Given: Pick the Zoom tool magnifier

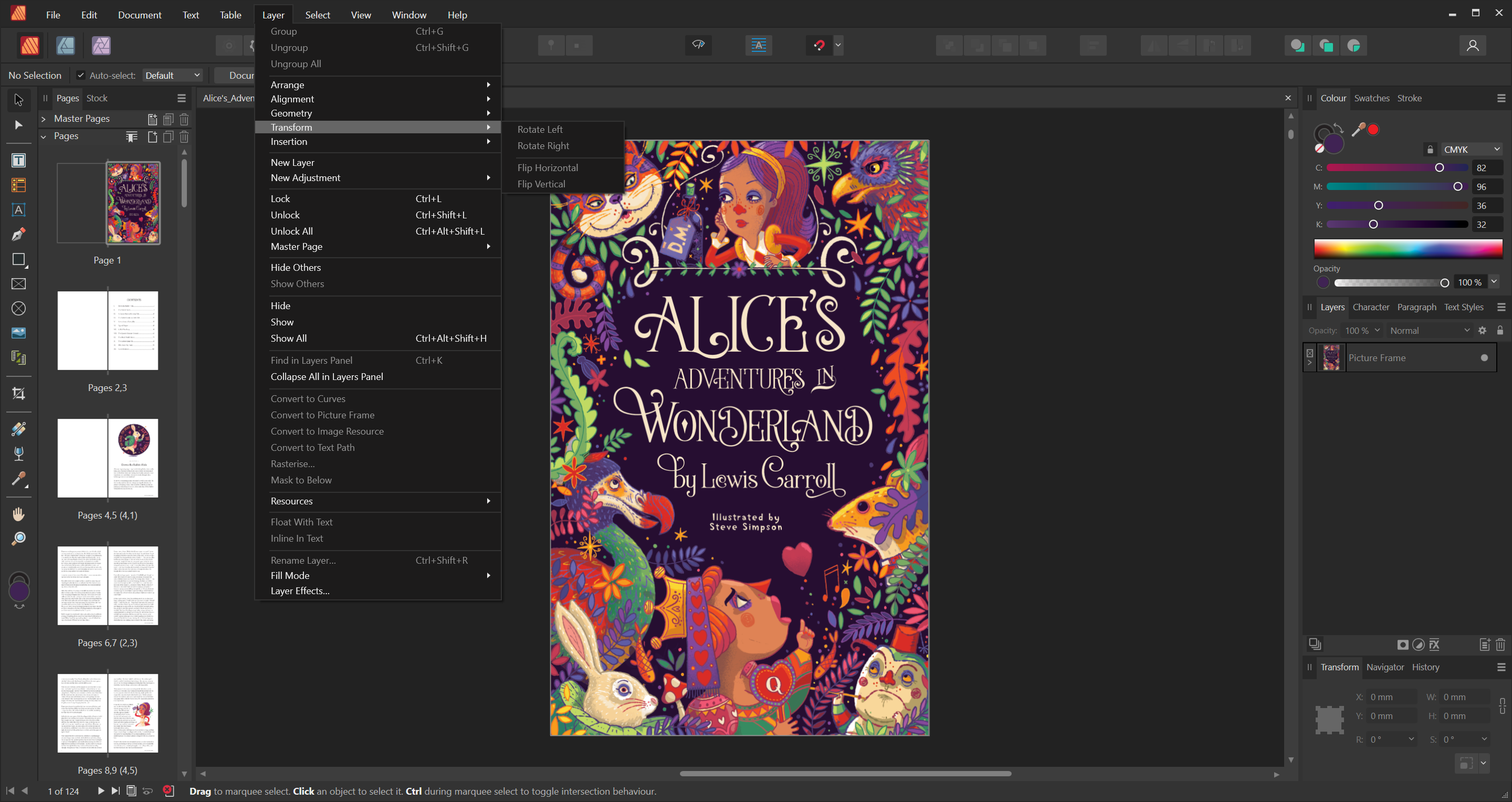Looking at the screenshot, I should tap(18, 539).
